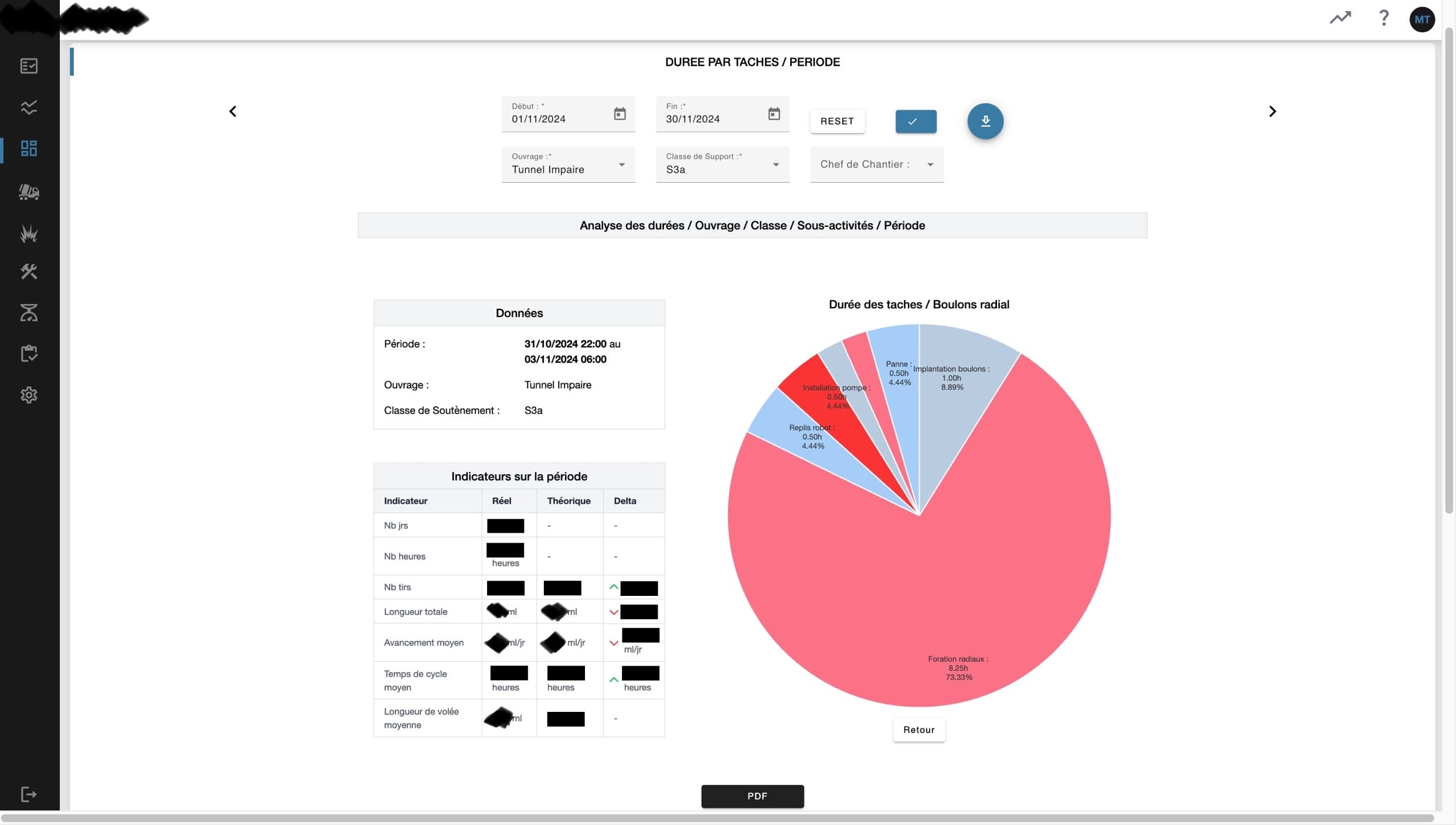Open the truck vehicles sidebar icon
1456x825 pixels.
click(x=29, y=192)
